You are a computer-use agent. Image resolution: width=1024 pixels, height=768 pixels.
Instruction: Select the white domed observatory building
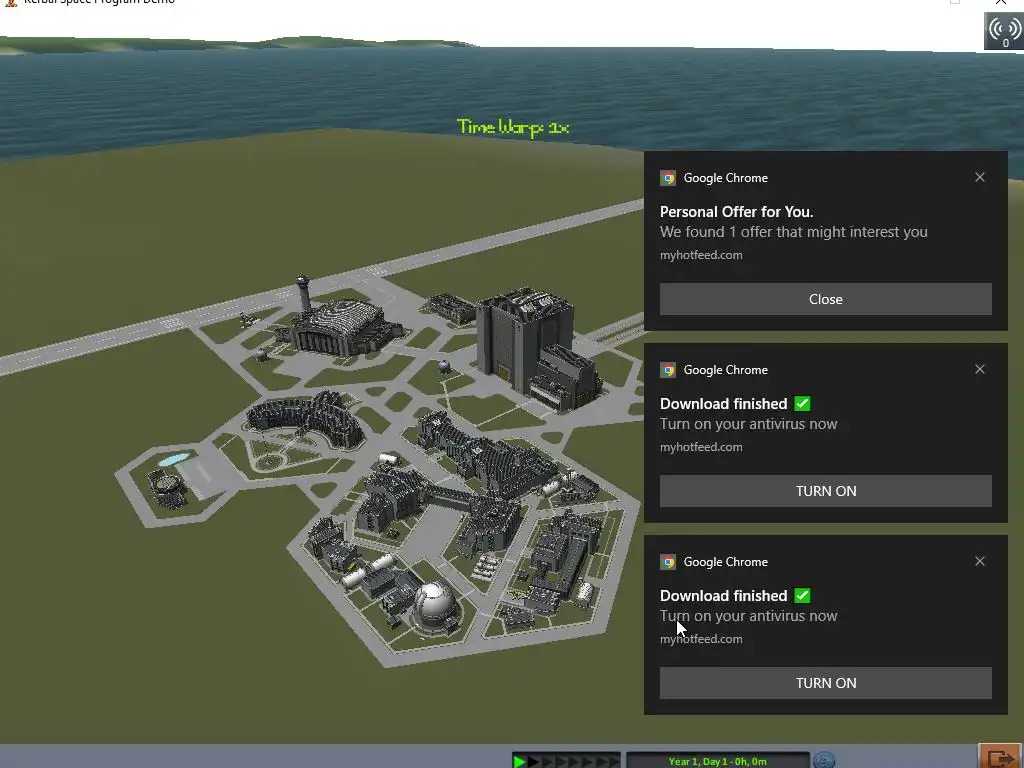click(434, 604)
